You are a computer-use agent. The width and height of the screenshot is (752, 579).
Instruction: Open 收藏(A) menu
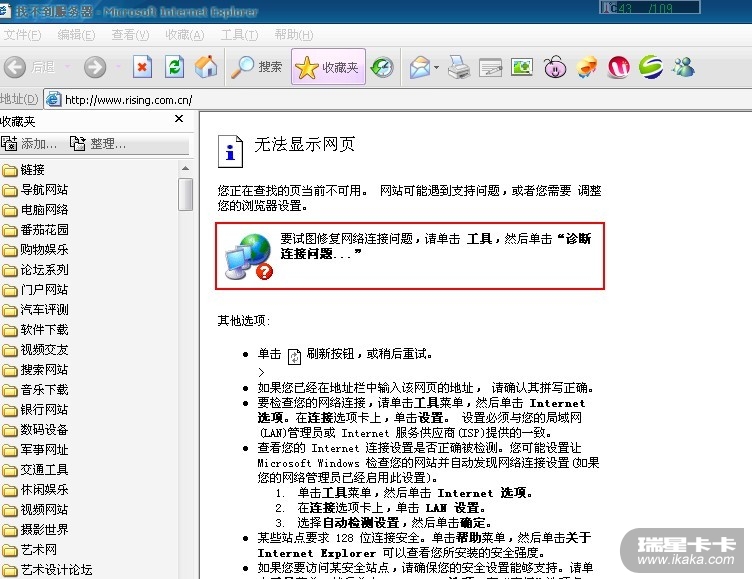[185, 35]
